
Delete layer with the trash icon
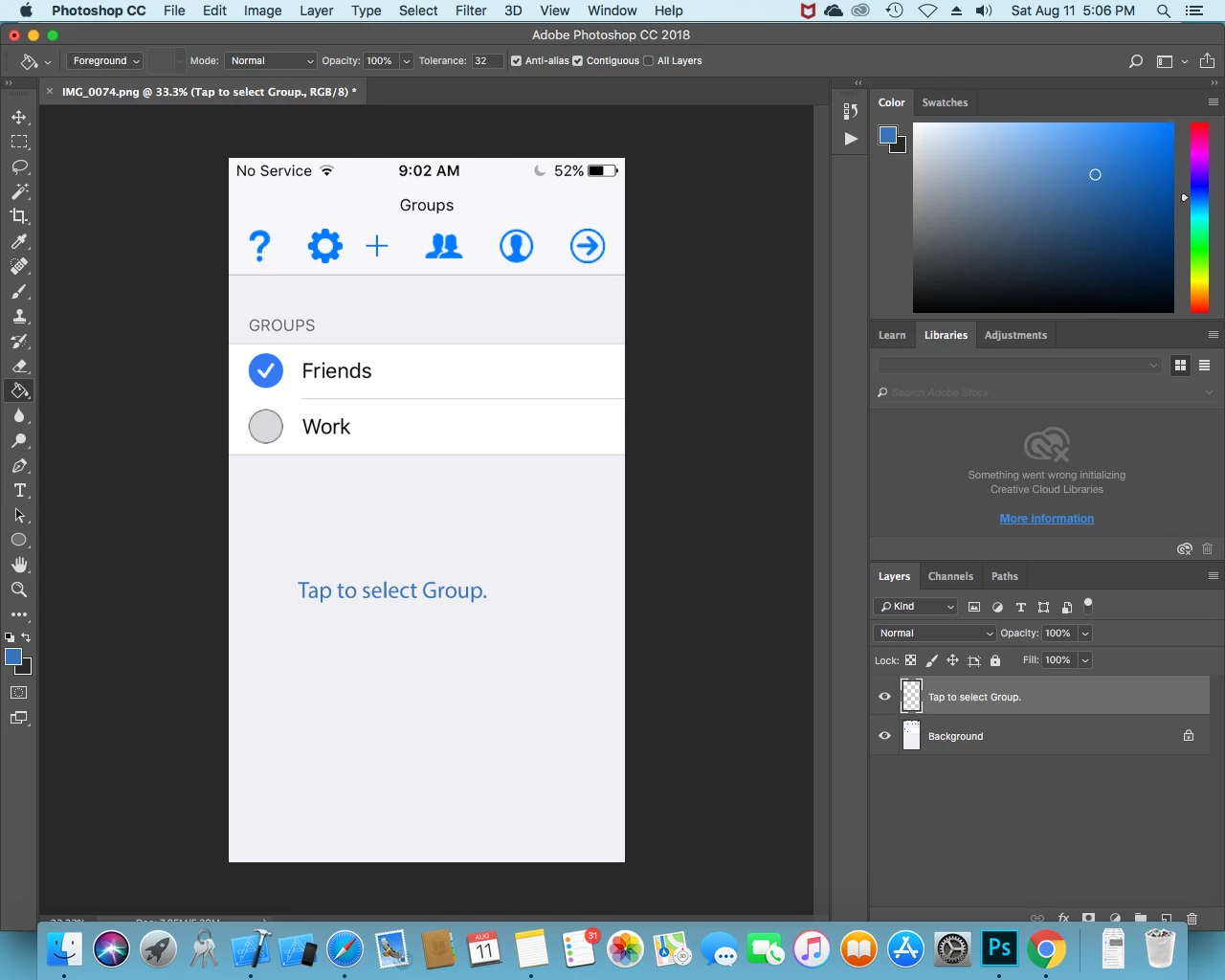[1192, 918]
